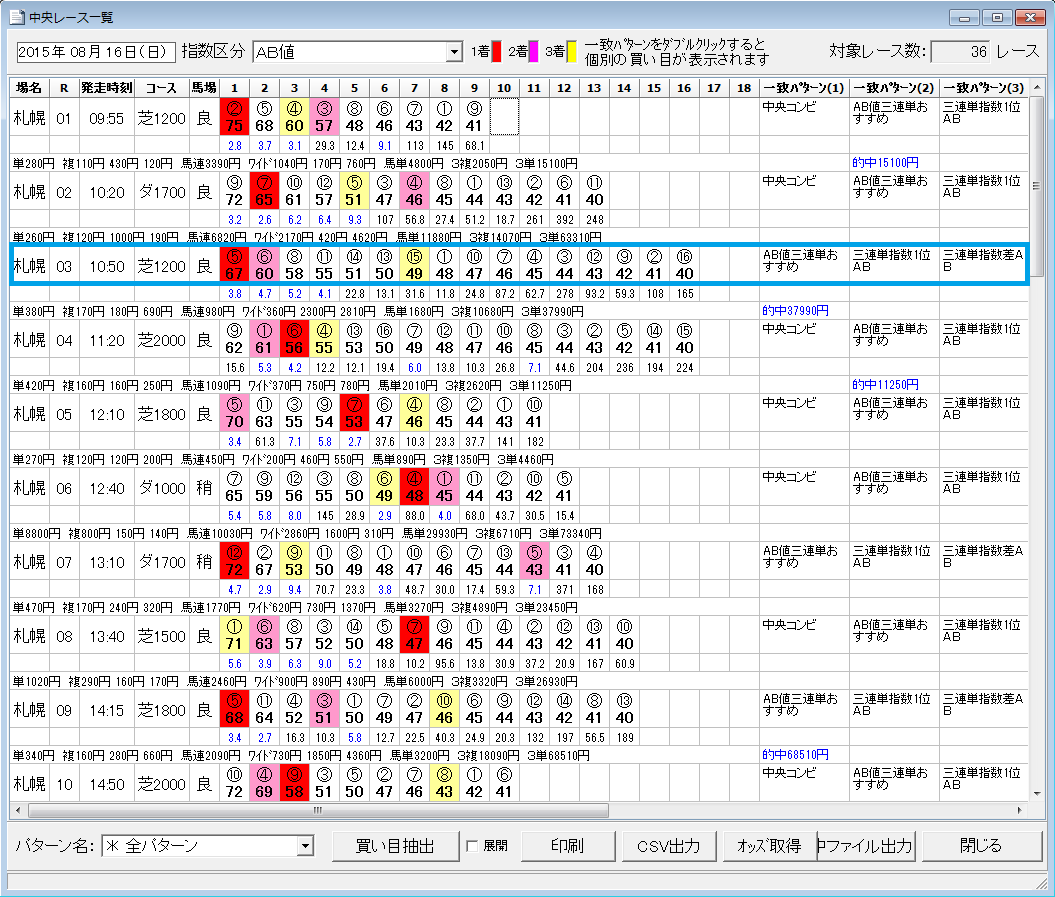Click the red 1着 color swatch
Screen dimensions: 1055x897
(x=497, y=52)
